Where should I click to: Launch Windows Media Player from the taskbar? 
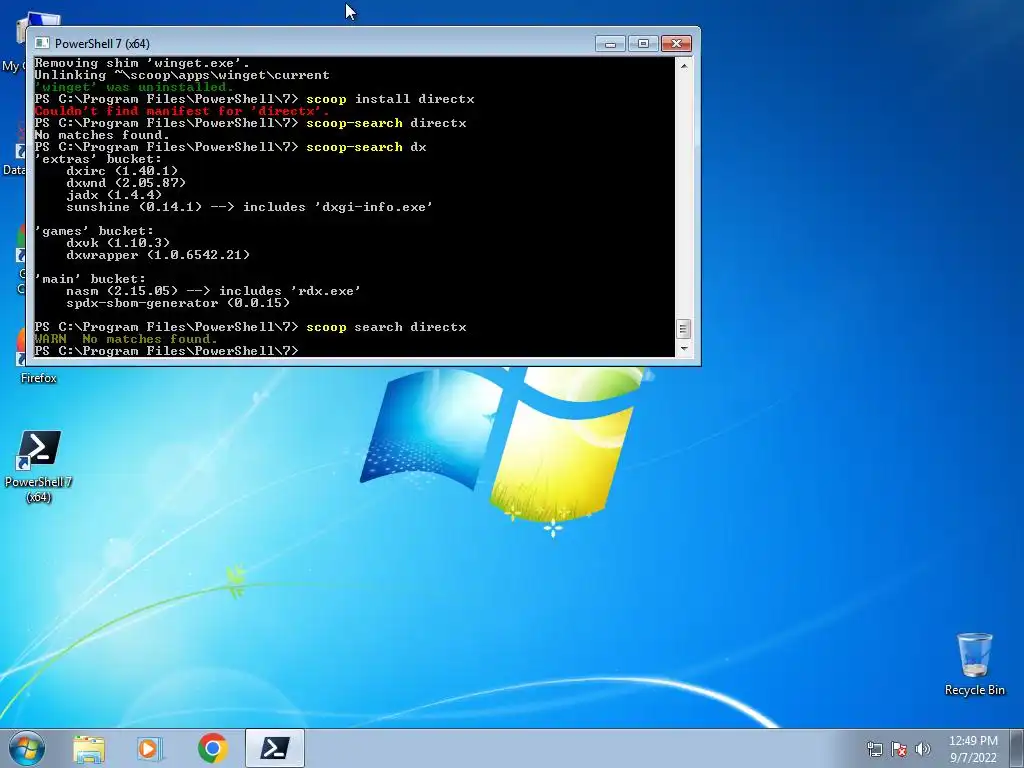coord(150,748)
